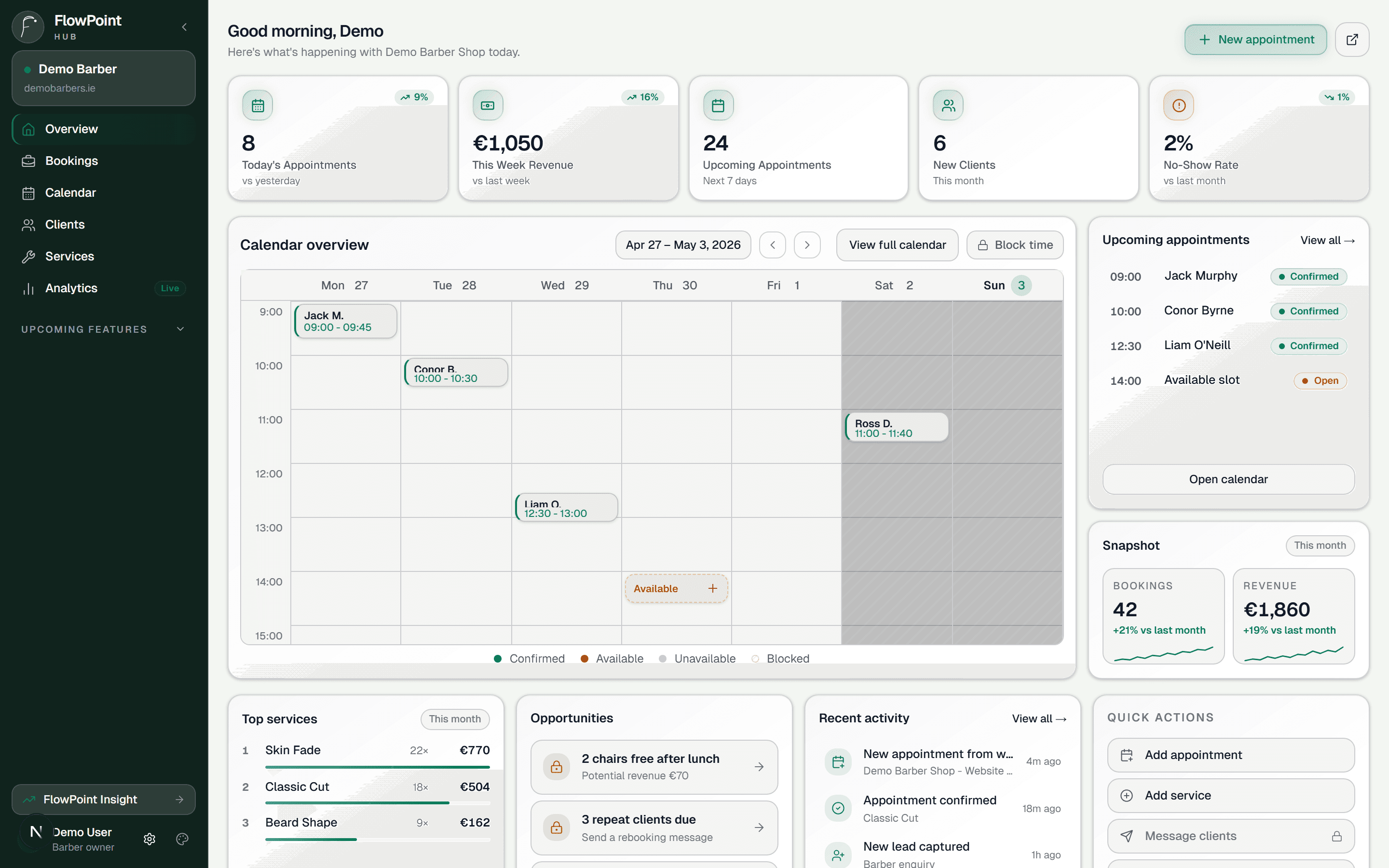The height and width of the screenshot is (868, 1389).
Task: Click the plus on Available slot
Action: (712, 588)
